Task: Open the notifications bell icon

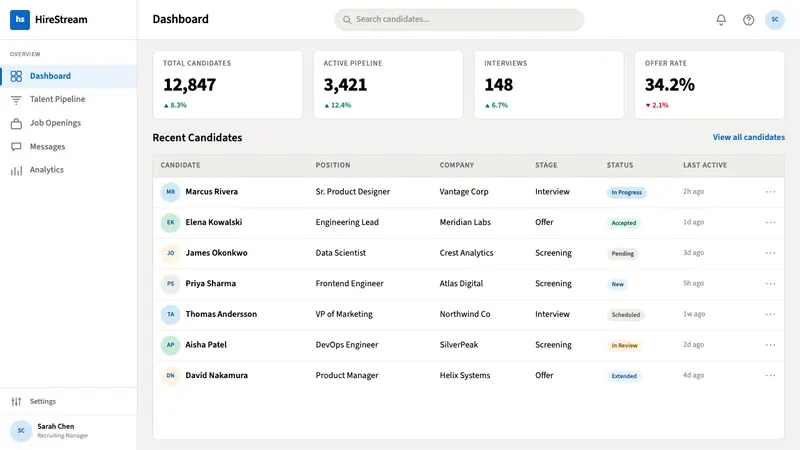Action: click(721, 19)
